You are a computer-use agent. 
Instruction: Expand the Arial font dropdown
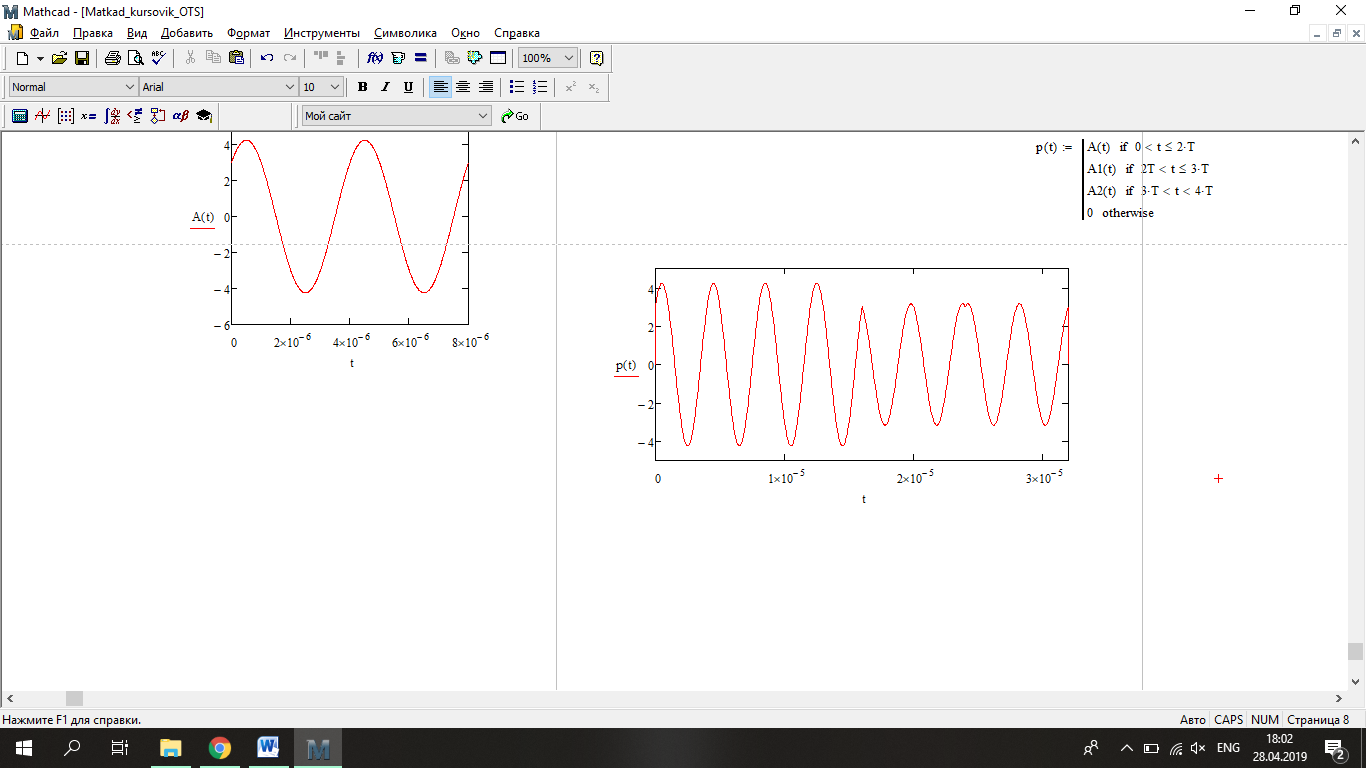[290, 87]
